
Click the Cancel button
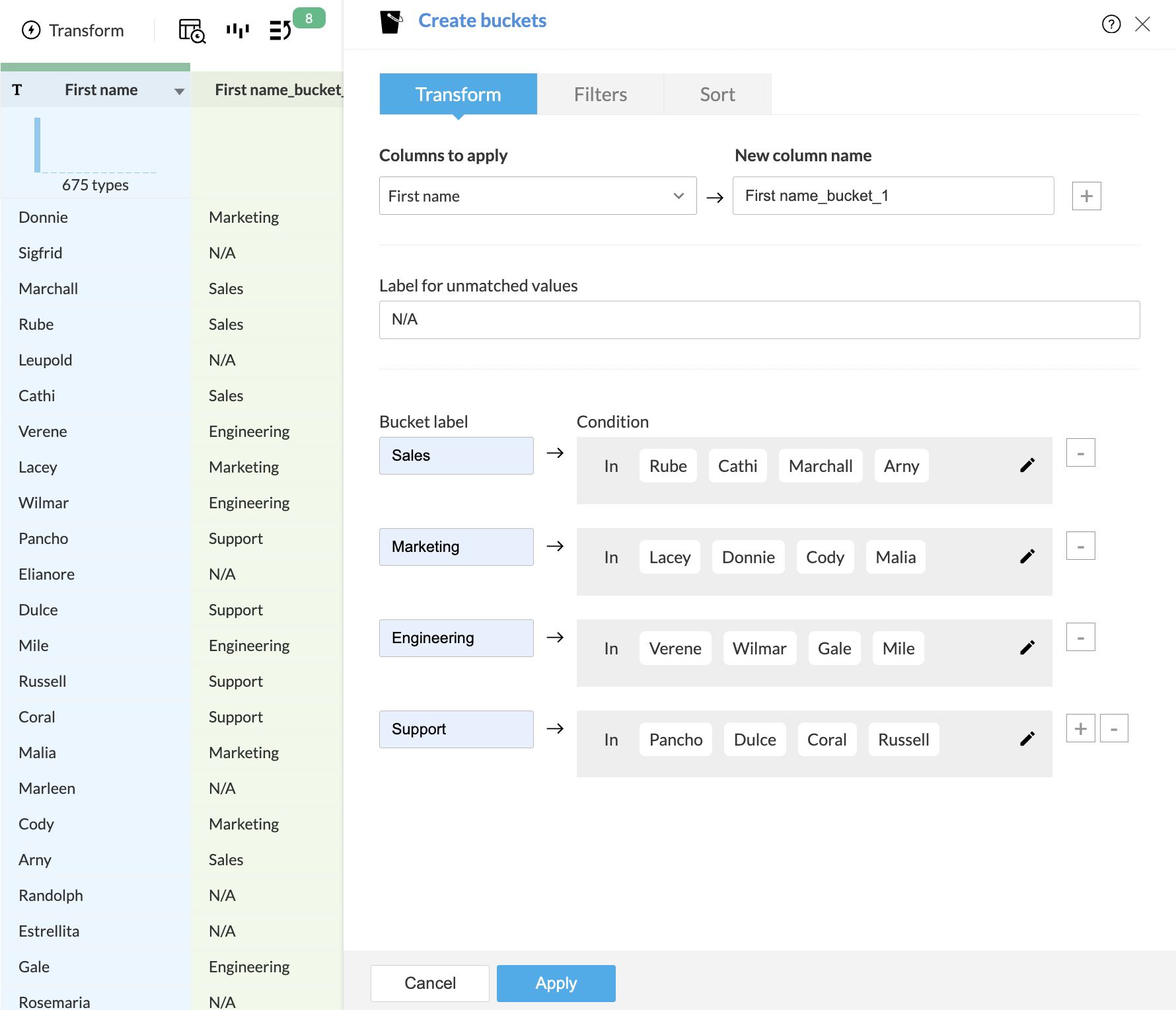(429, 983)
